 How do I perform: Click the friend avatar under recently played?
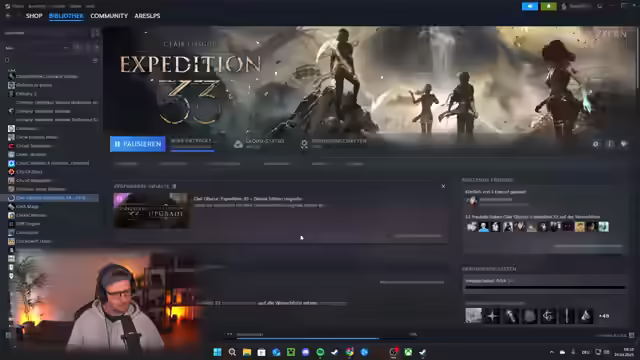[x=471, y=200]
